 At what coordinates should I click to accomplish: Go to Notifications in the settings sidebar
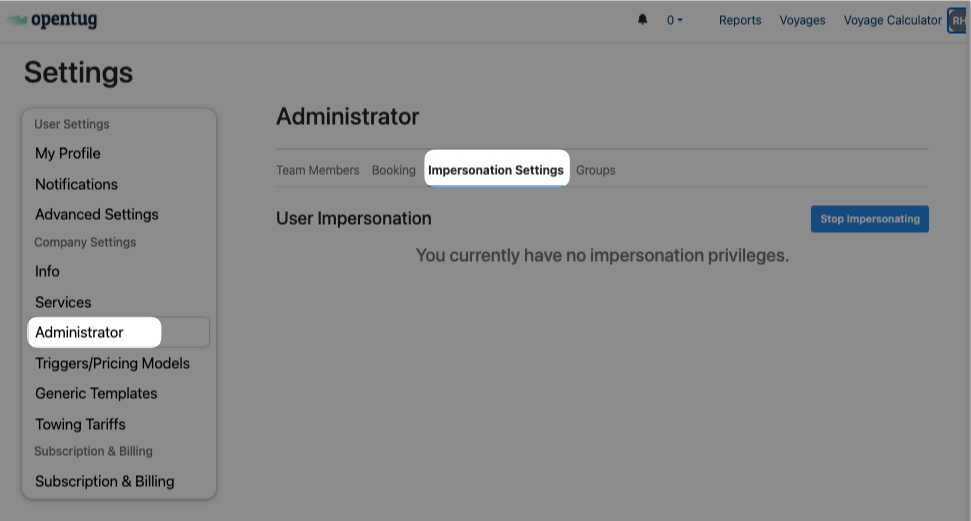coord(76,184)
